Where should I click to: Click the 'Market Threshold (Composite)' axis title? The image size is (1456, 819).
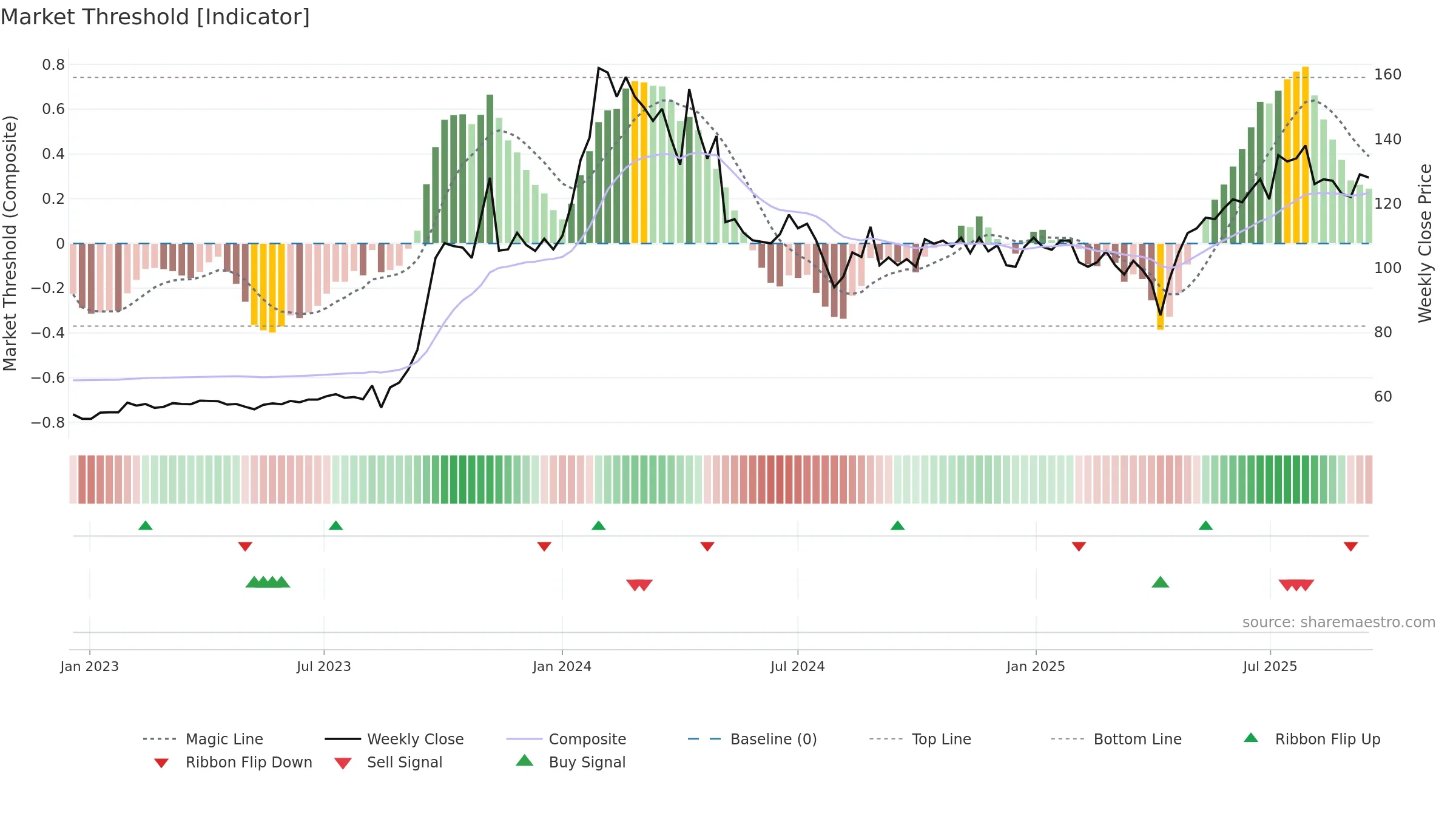point(10,243)
